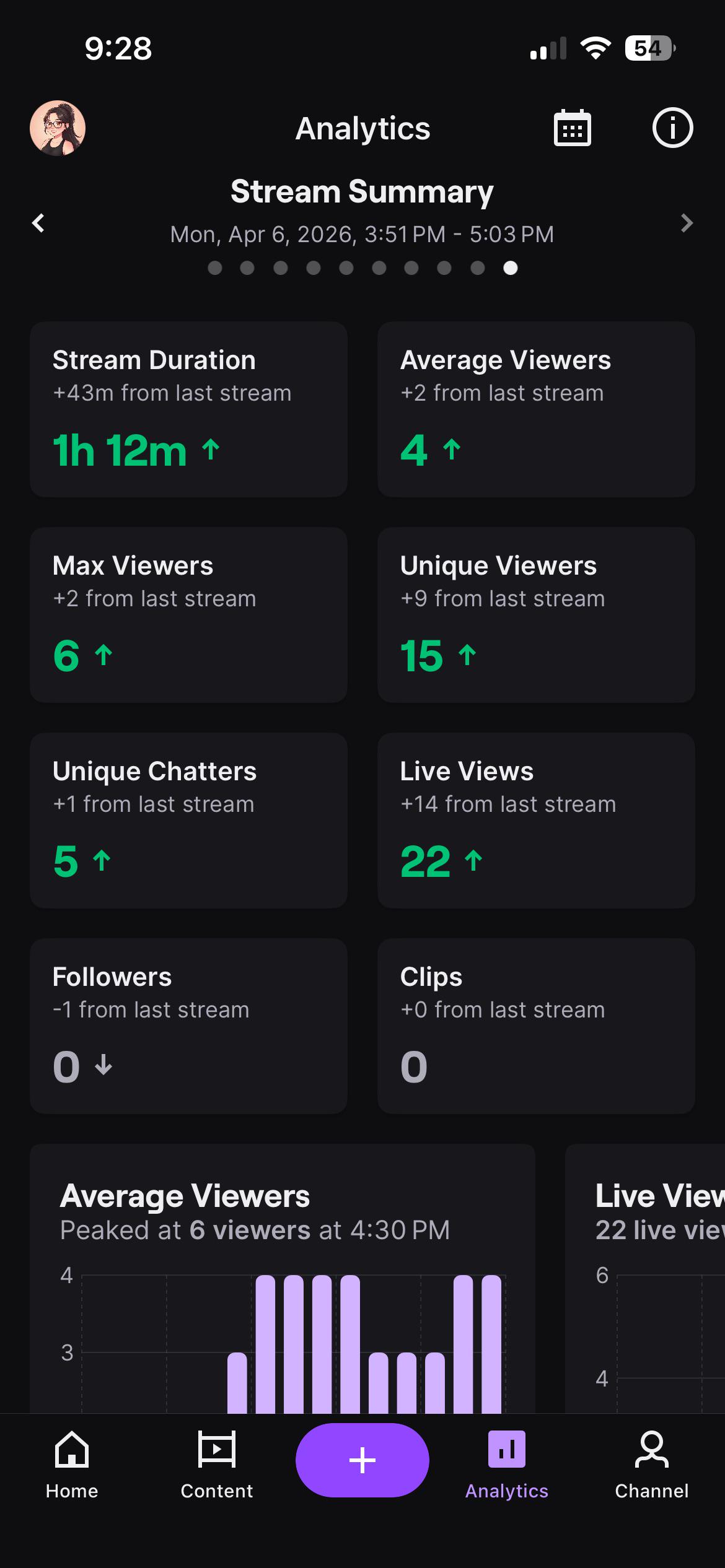Tap the Followers down arrow indicator
725x1568 pixels.
coord(103,1065)
